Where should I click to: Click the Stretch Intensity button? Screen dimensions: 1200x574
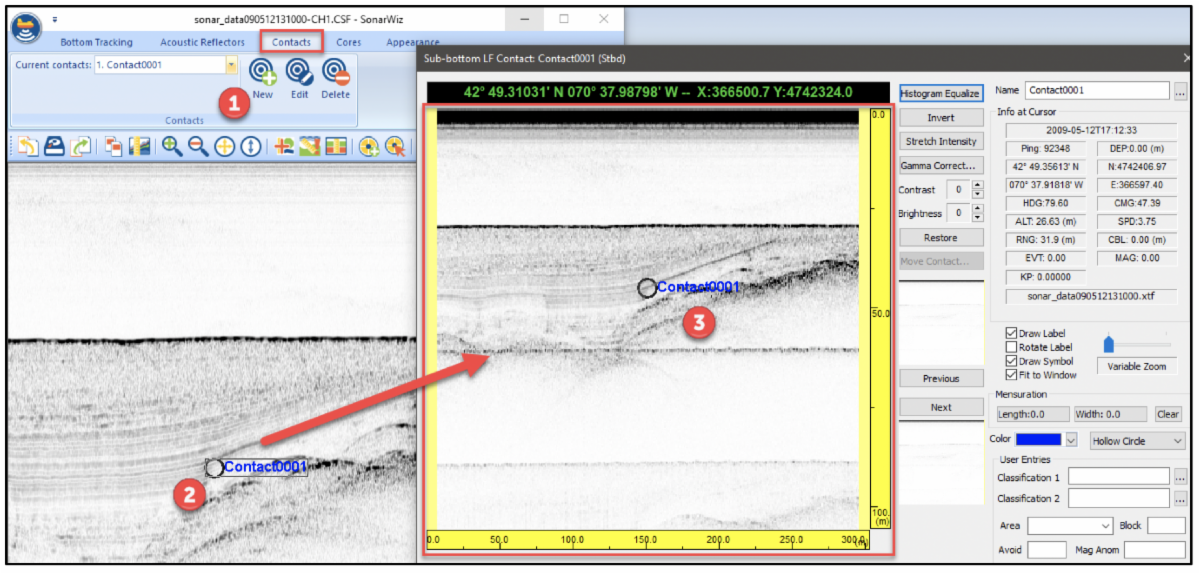(940, 141)
